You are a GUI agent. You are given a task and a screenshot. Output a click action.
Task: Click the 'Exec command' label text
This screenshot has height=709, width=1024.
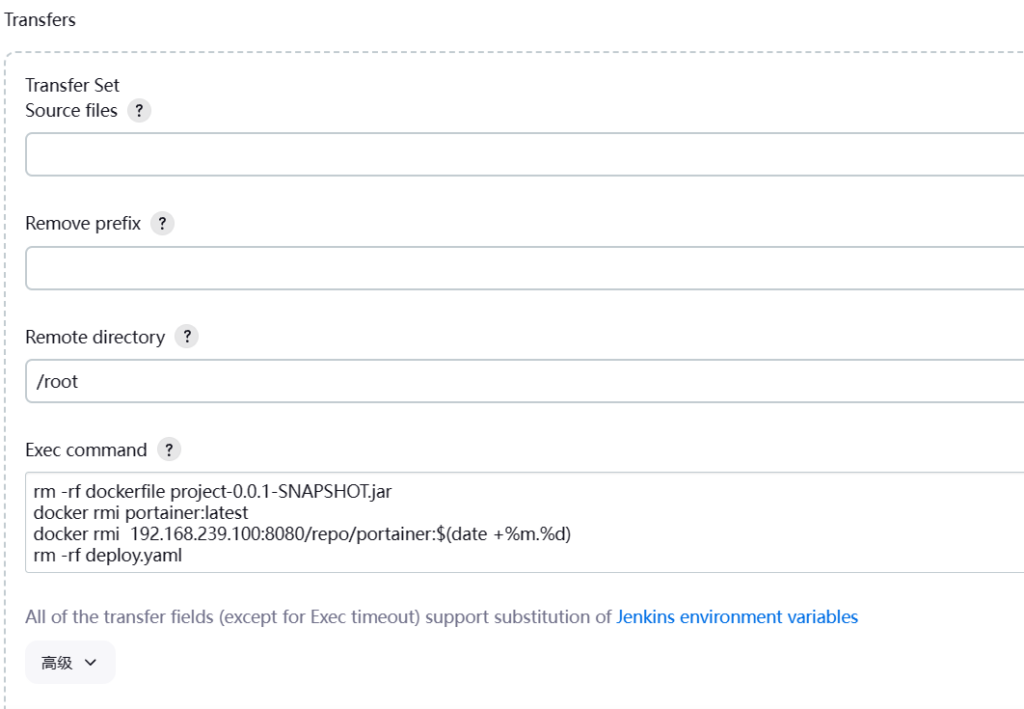pos(86,450)
